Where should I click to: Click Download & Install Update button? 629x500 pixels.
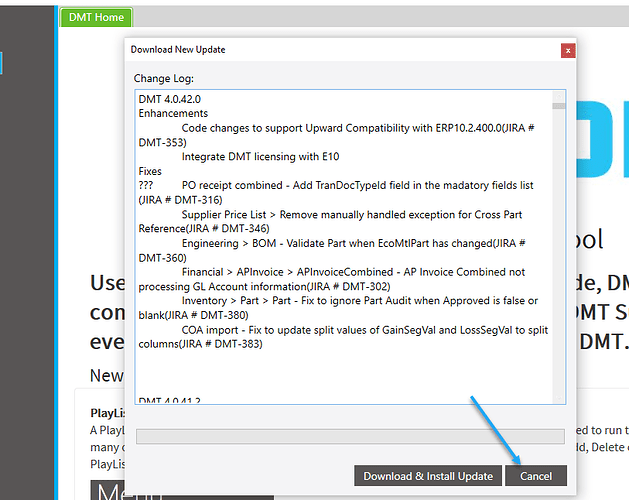click(428, 476)
